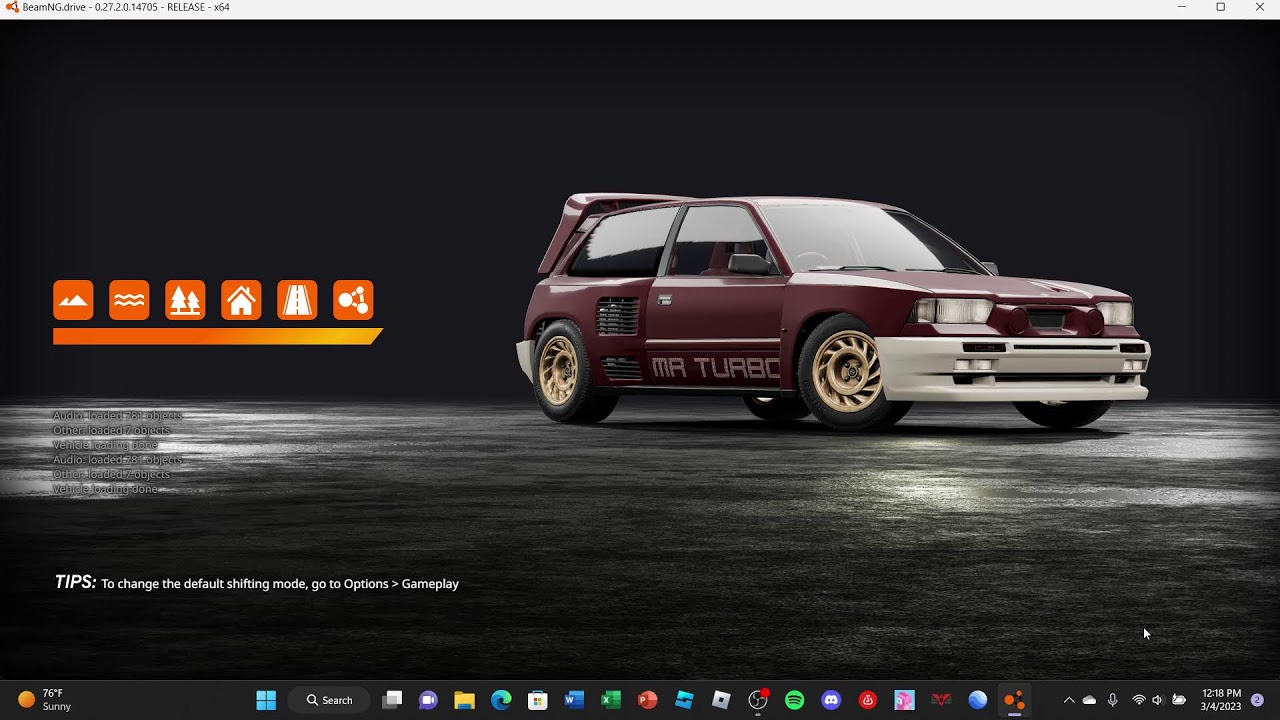Open the notification count badge
This screenshot has width=1280, height=720.
pos(1257,700)
